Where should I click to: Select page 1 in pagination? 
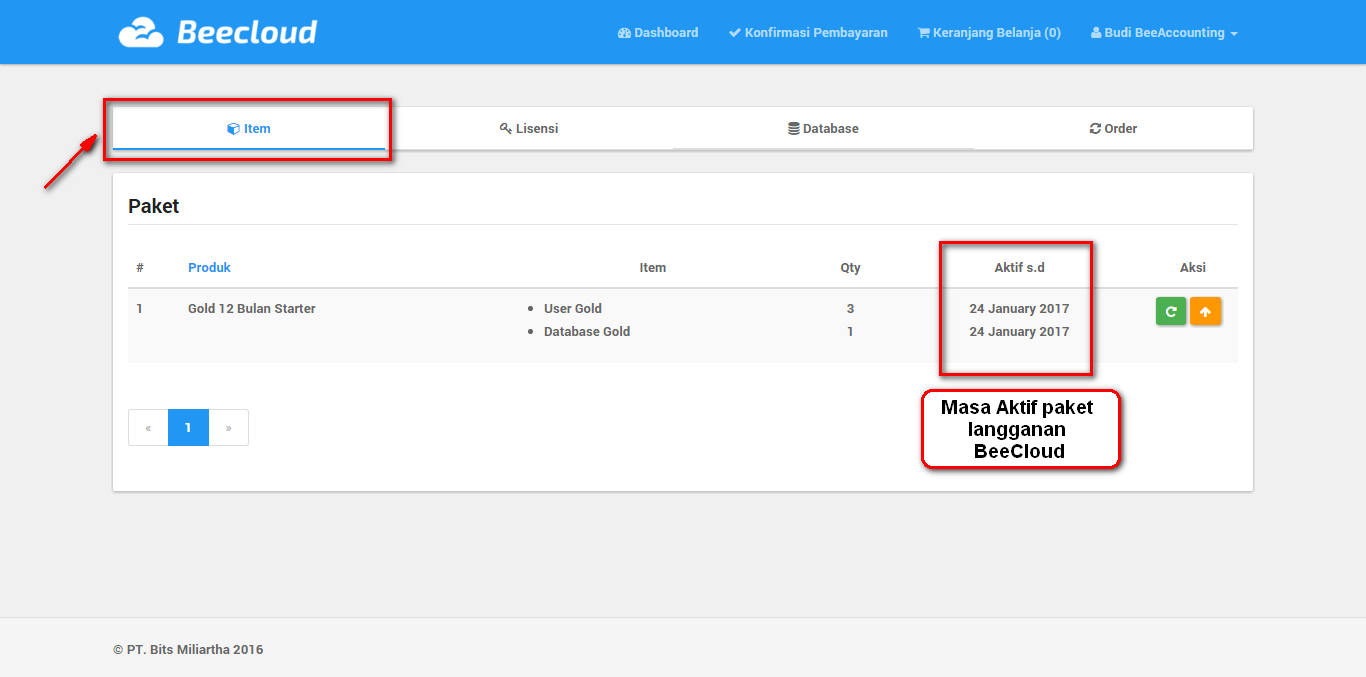[x=188, y=428]
